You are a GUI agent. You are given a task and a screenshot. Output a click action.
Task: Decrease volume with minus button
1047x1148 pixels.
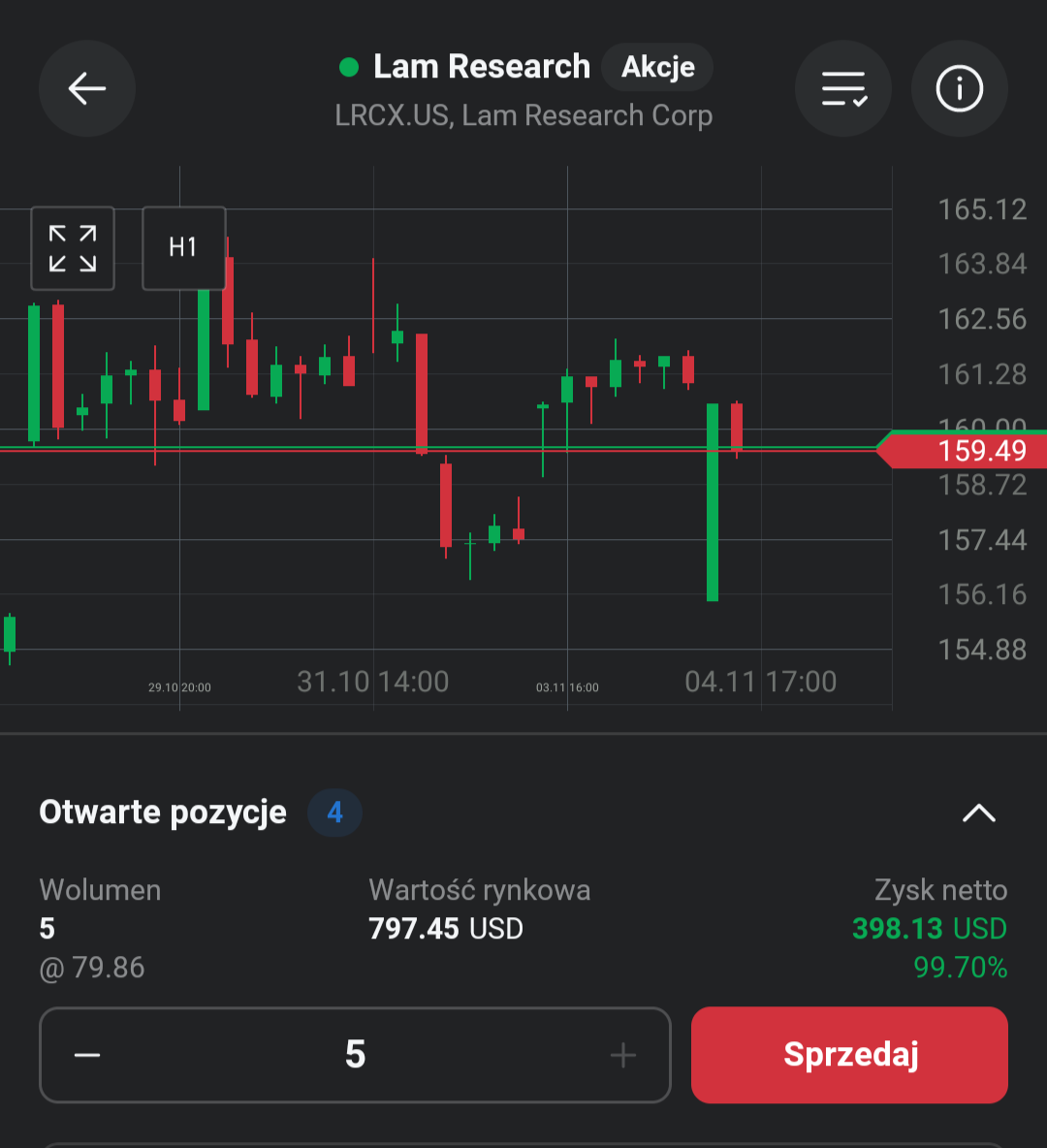pyautogui.click(x=87, y=1055)
